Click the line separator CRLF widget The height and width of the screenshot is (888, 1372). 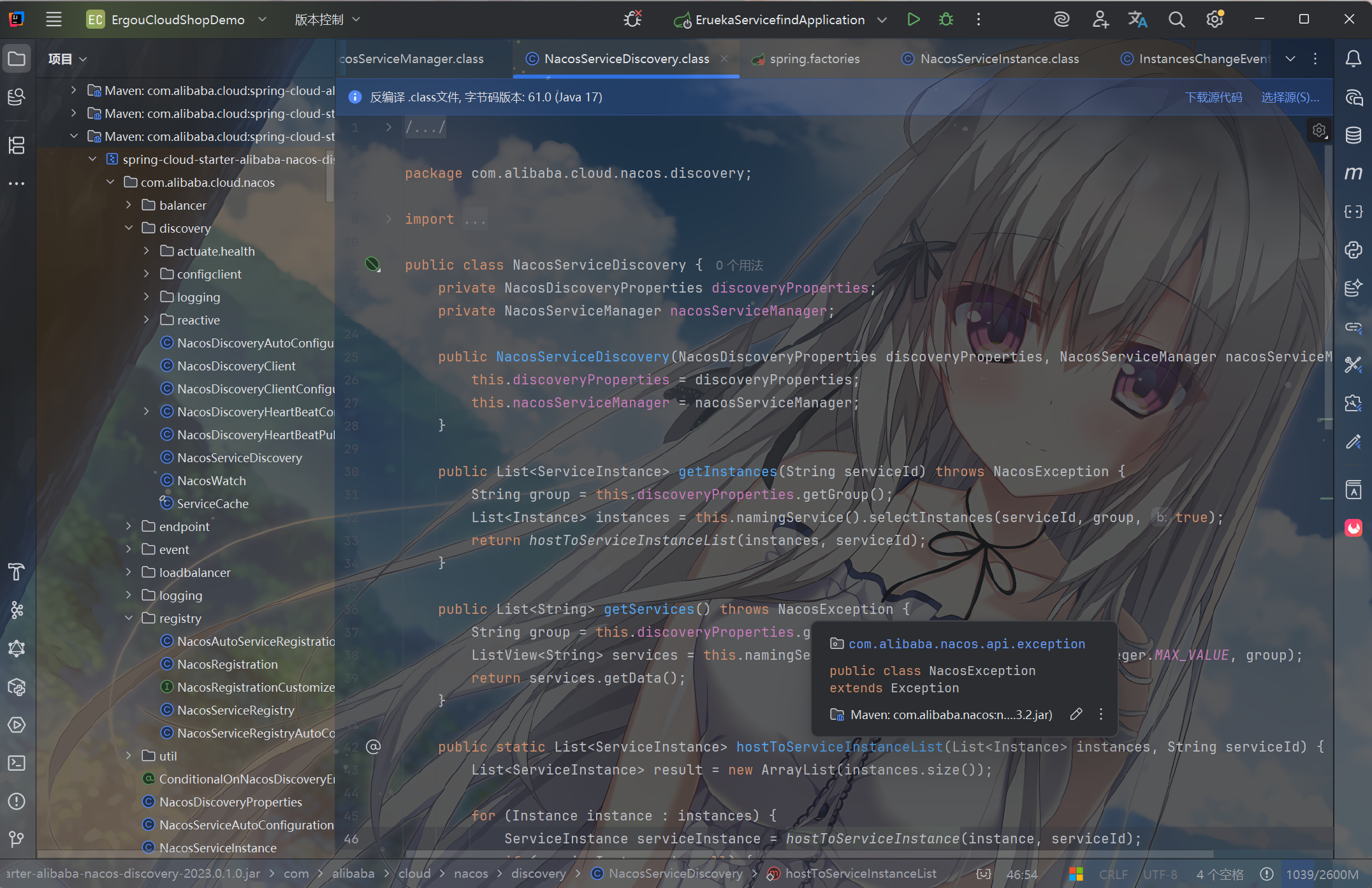coord(1113,874)
